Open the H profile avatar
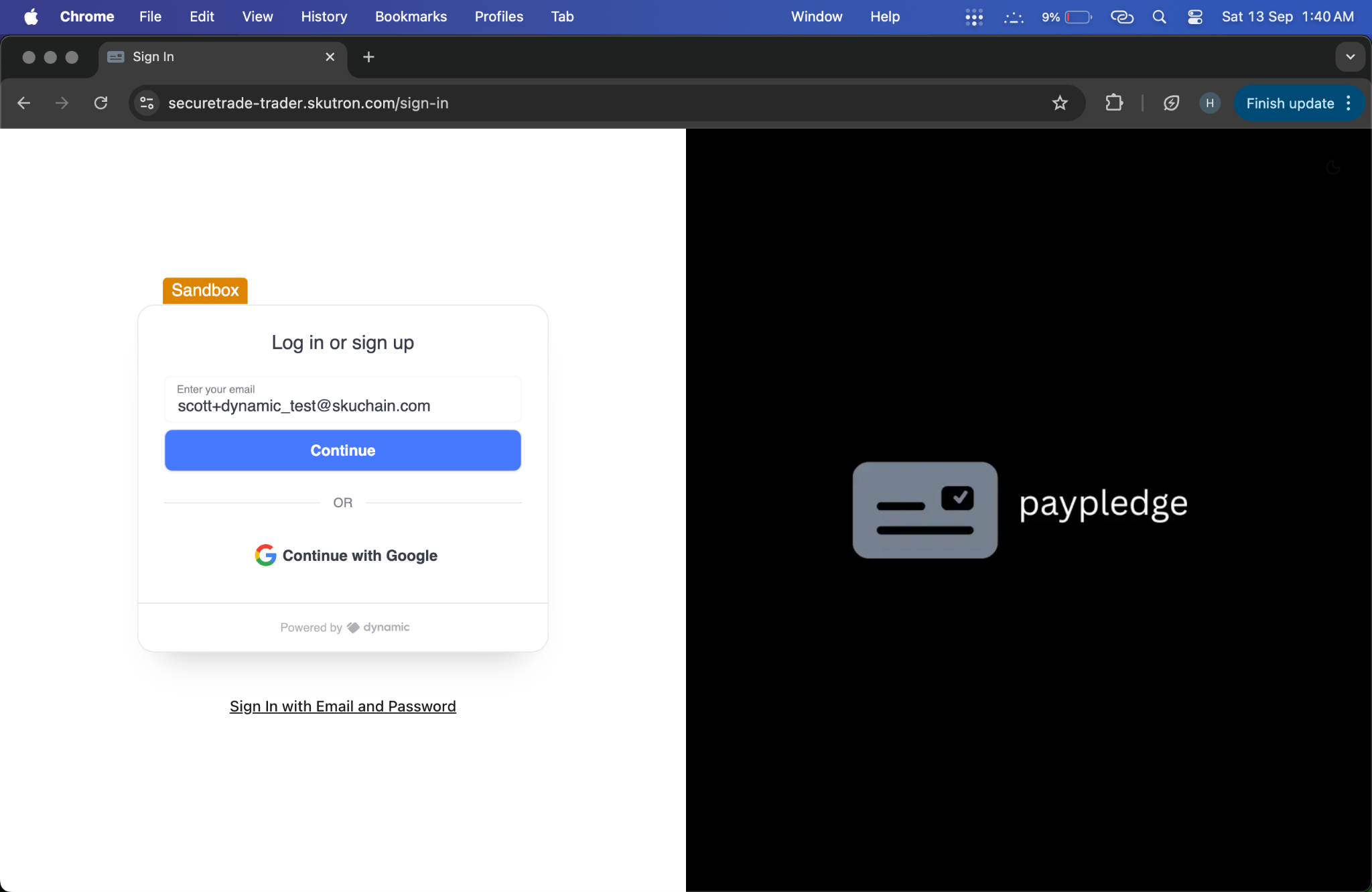 (x=1209, y=103)
